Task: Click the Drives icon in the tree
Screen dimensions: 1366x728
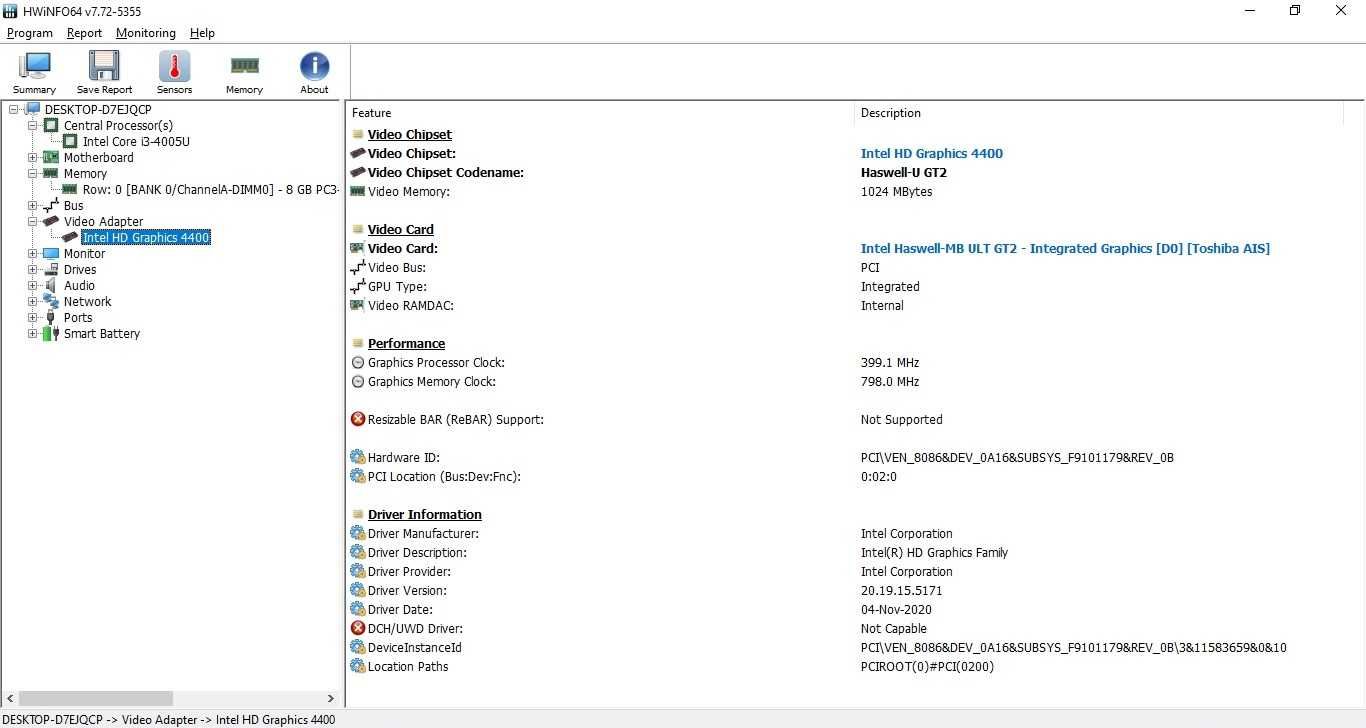Action: 51,269
